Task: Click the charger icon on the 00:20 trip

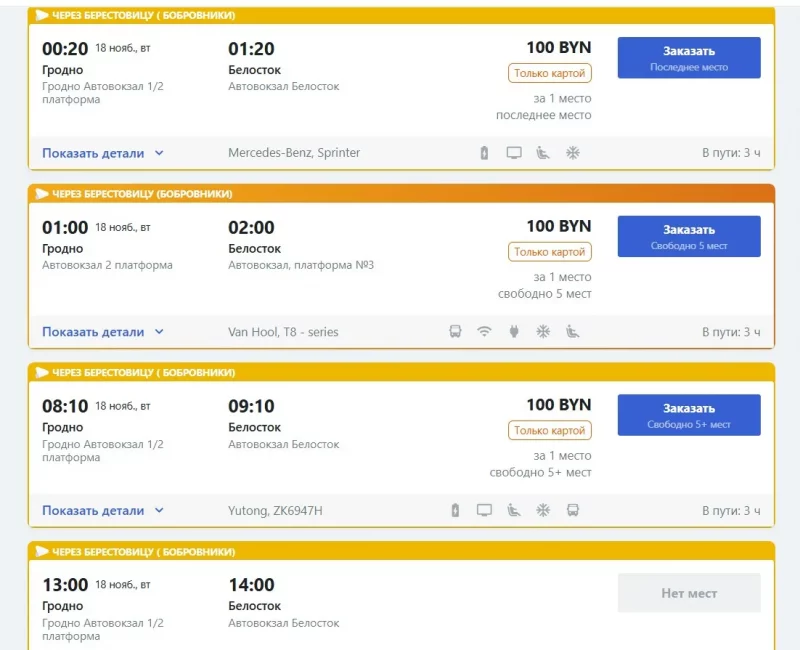Action: click(x=484, y=153)
